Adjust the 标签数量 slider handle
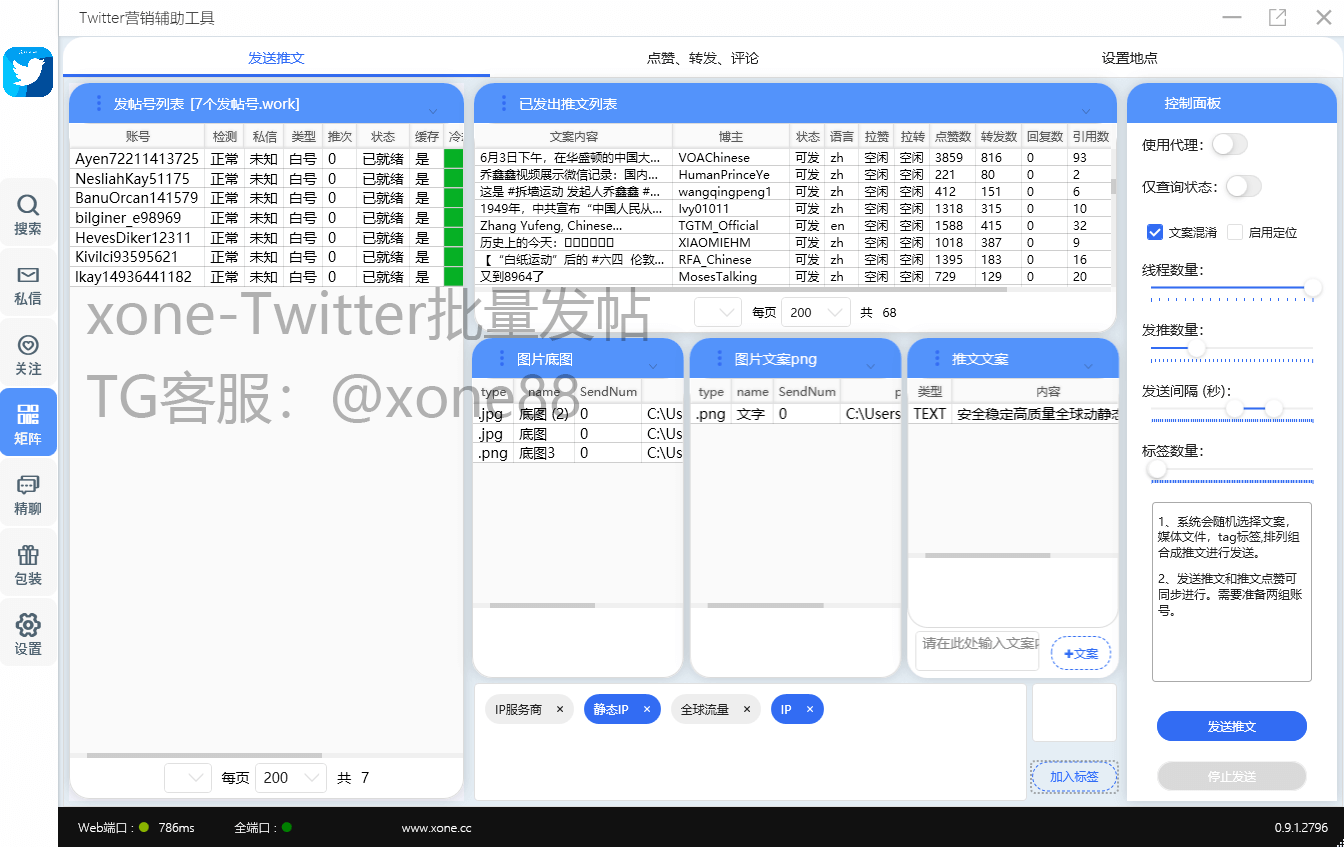Viewport: 1344px width, 847px height. point(1157,469)
